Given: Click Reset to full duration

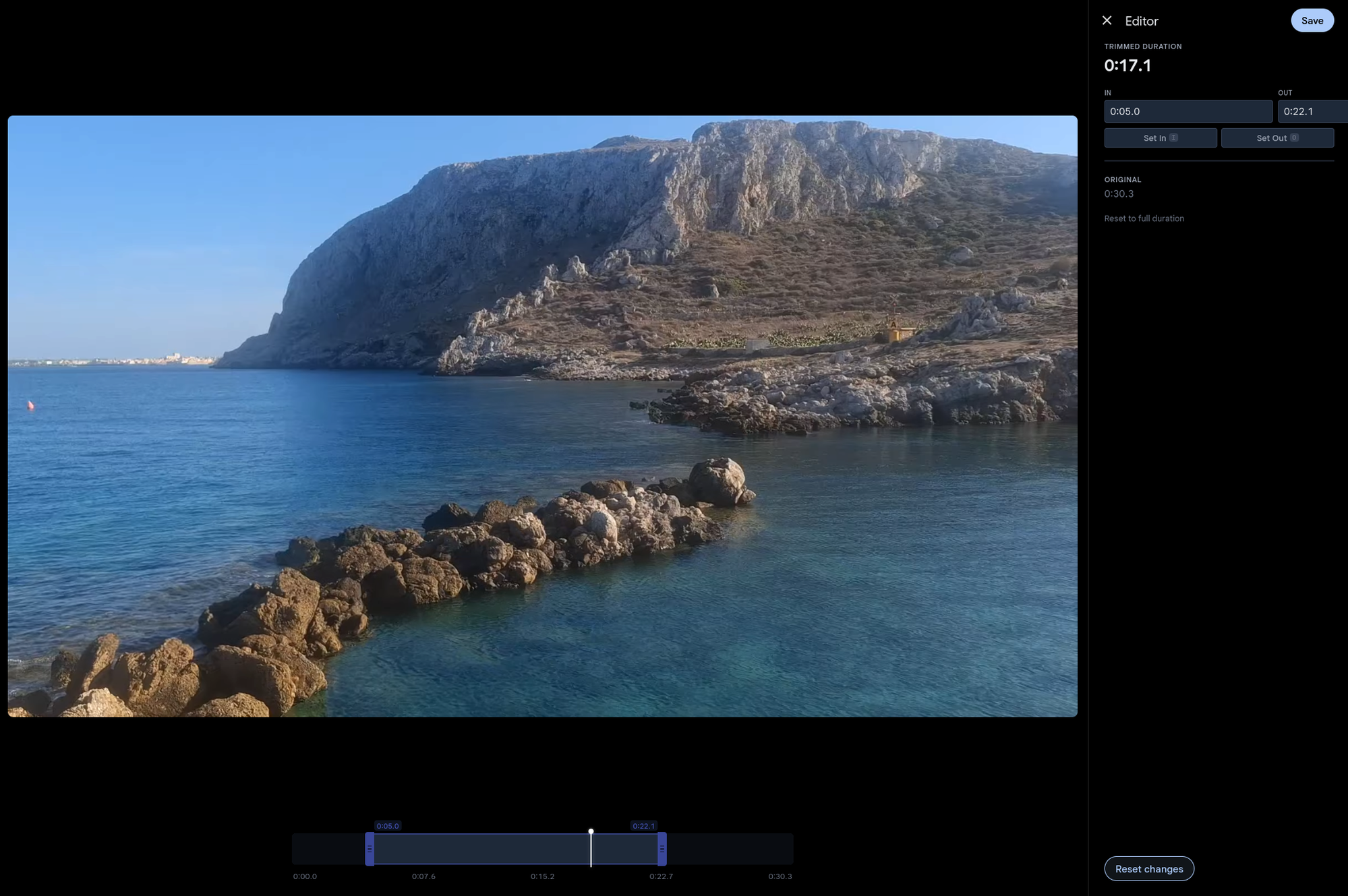Looking at the screenshot, I should pos(1144,218).
